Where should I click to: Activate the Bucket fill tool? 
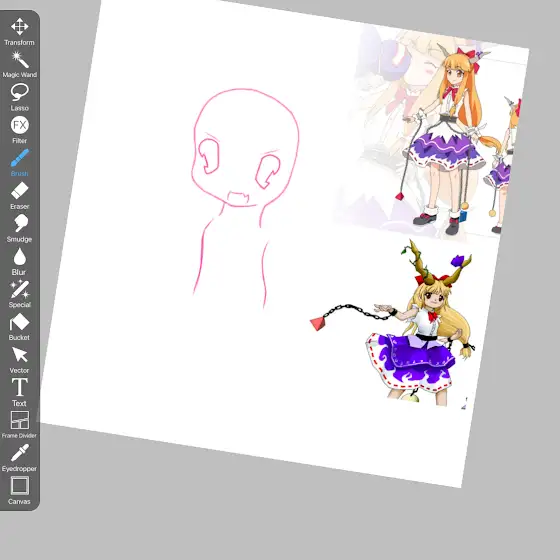[19, 327]
